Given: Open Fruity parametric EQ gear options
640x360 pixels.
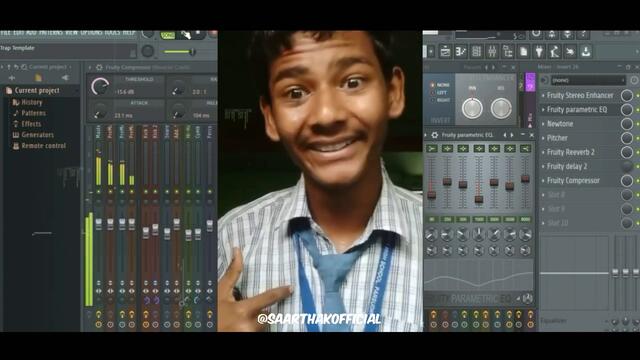Looking at the screenshot, I should 435,135.
